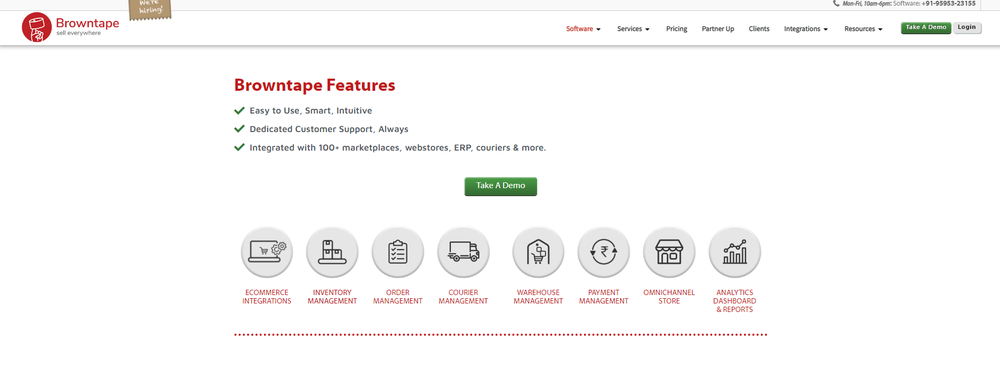The image size is (1000, 389).
Task: Open the Clients page
Action: coord(759,29)
